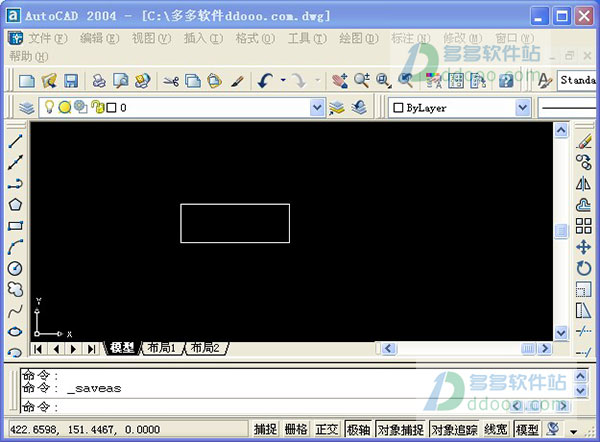The height and width of the screenshot is (442, 600).
Task: Click the drawing area vertical scrollbar thumb
Action: click(x=561, y=230)
